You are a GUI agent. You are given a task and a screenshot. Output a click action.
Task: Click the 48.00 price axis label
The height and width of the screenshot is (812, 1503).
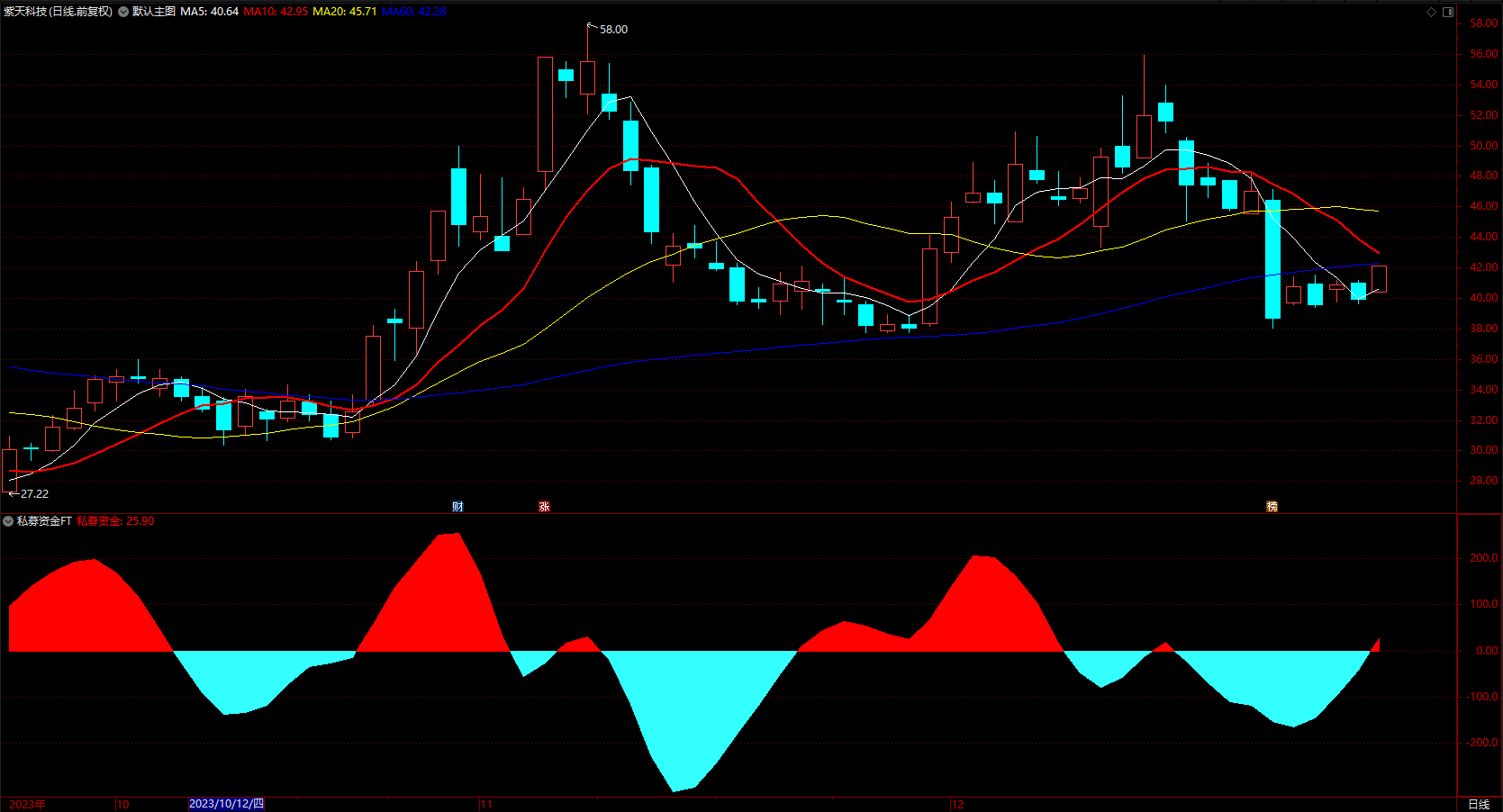[1484, 176]
